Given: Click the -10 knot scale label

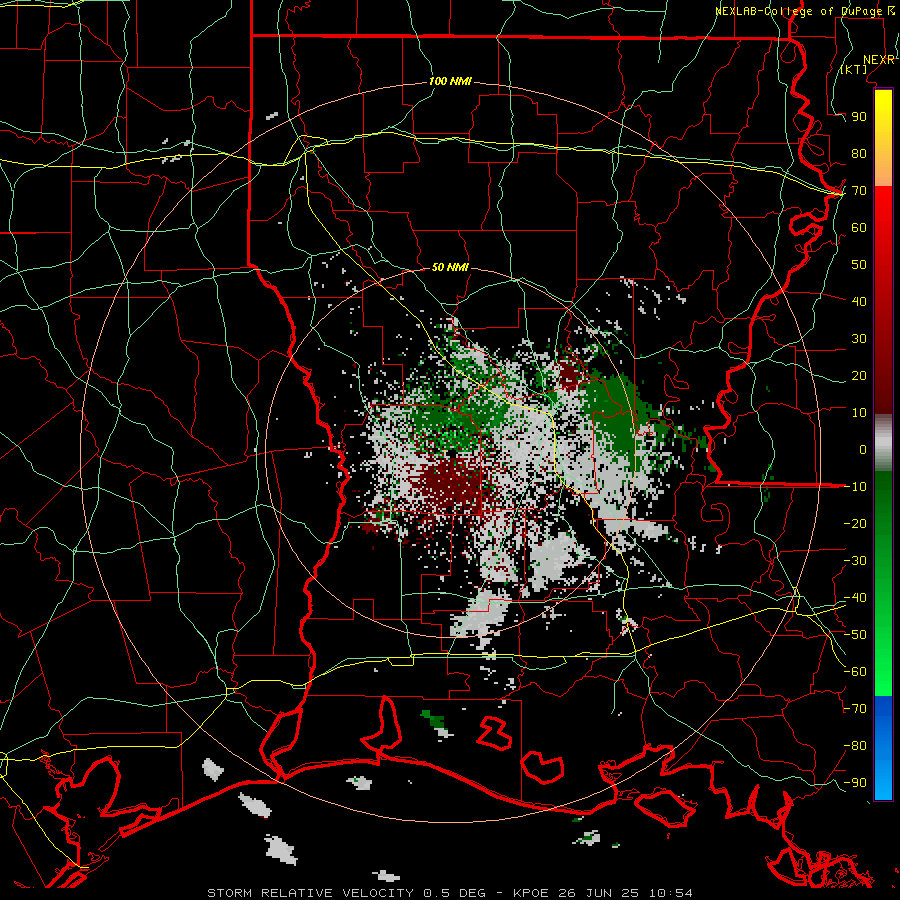Looking at the screenshot, I should tap(855, 487).
